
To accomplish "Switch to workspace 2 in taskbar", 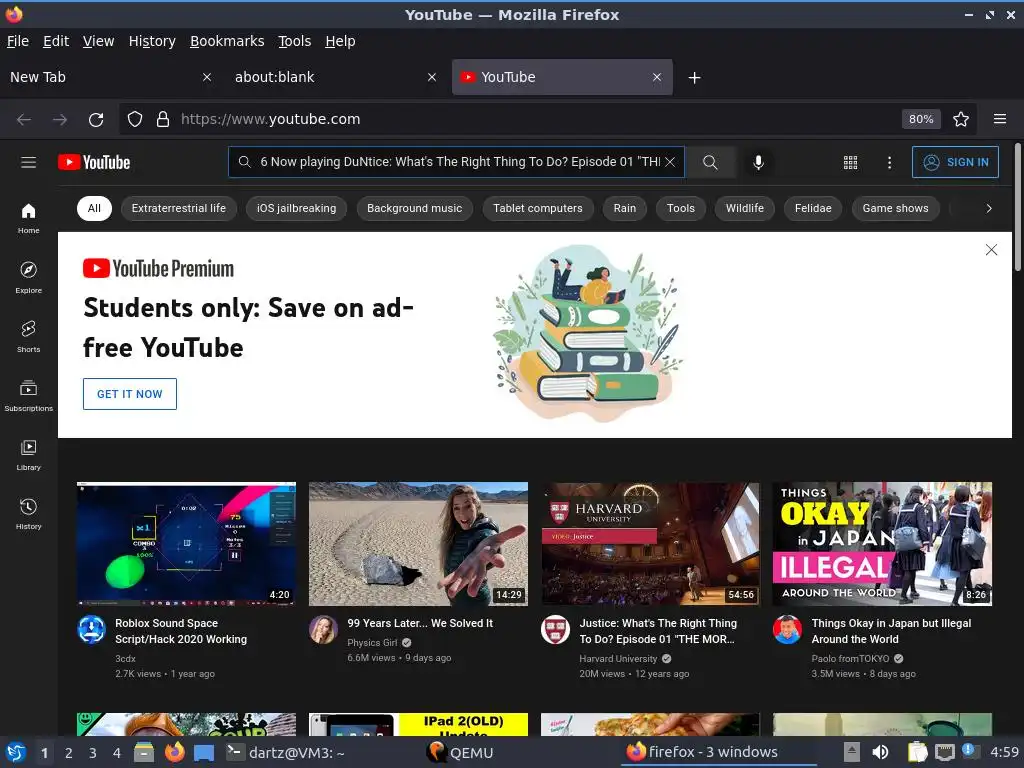I will pos(68,753).
